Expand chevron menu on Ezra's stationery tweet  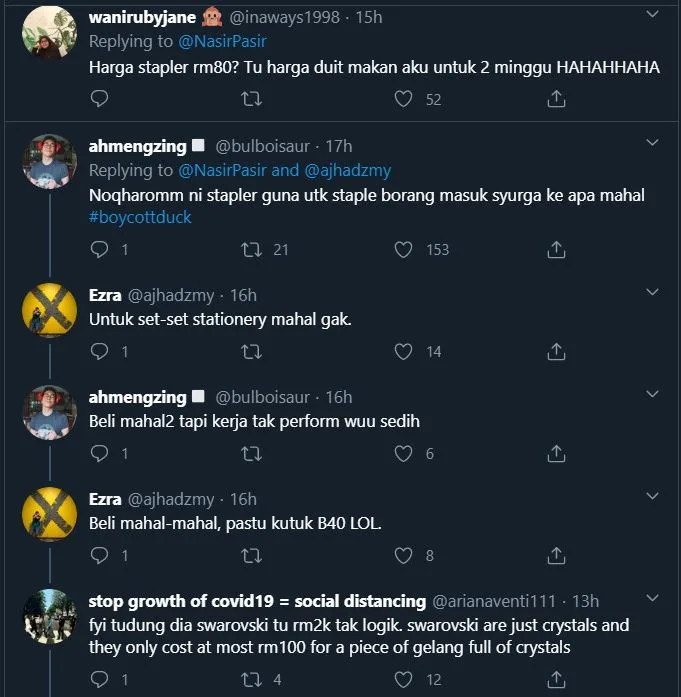point(652,293)
